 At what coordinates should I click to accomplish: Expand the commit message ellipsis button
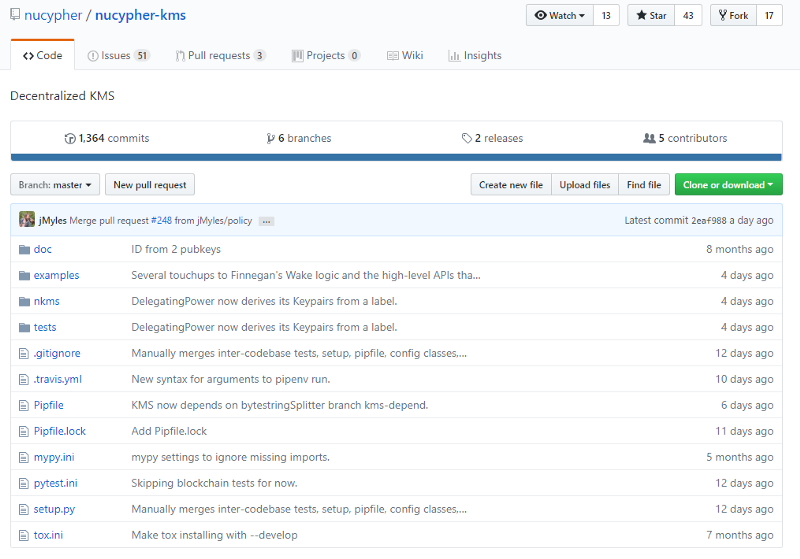click(x=266, y=221)
